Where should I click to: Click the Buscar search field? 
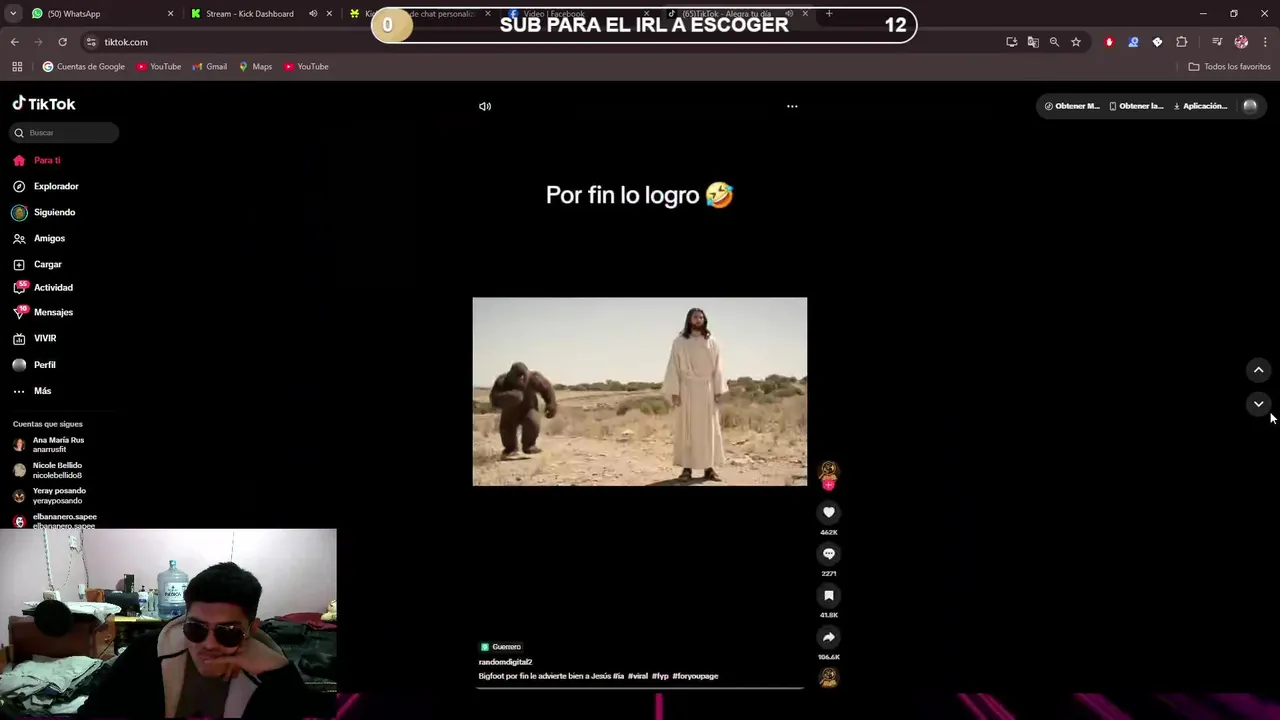(64, 133)
